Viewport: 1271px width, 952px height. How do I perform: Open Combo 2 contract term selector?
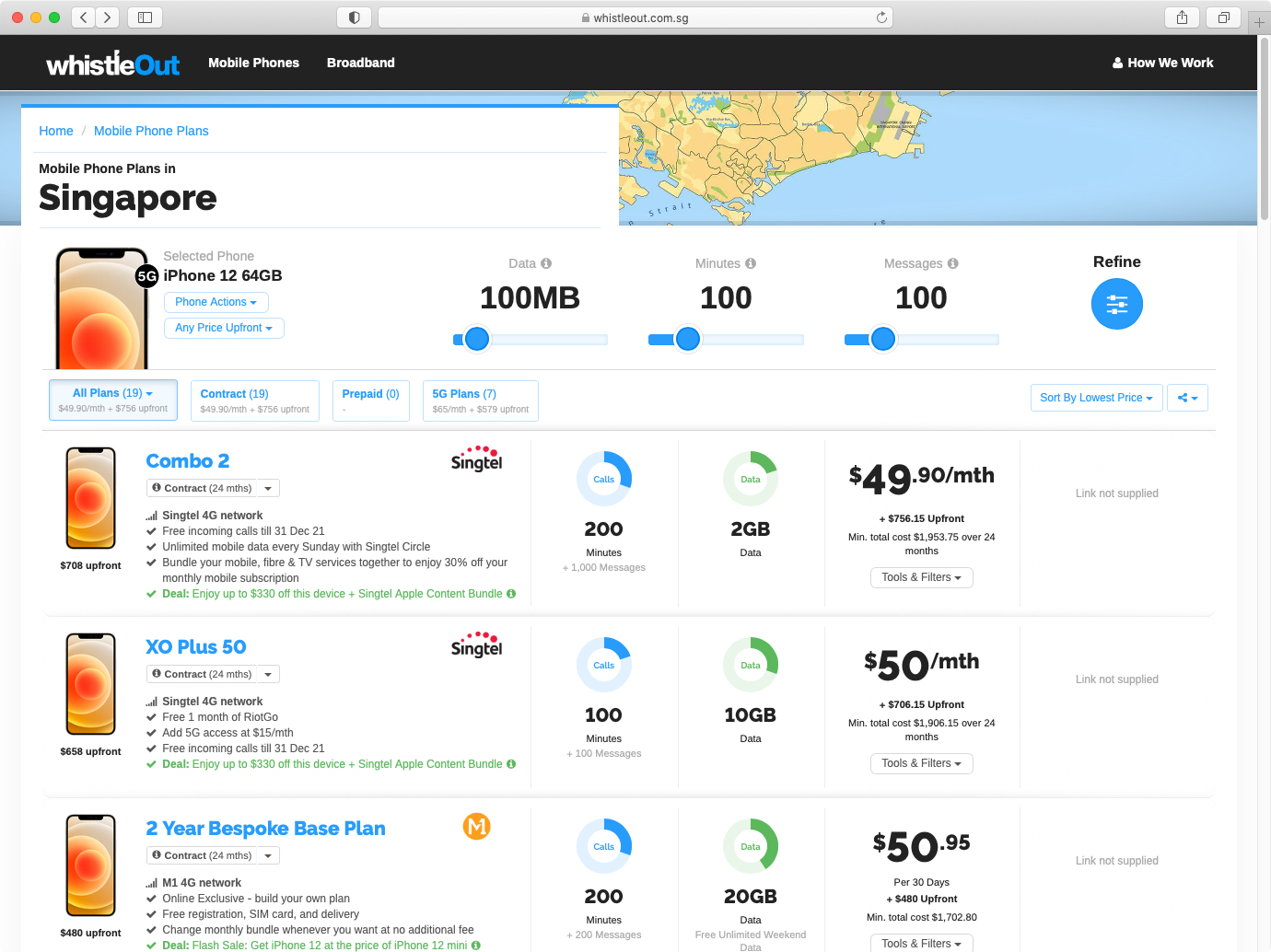click(213, 489)
